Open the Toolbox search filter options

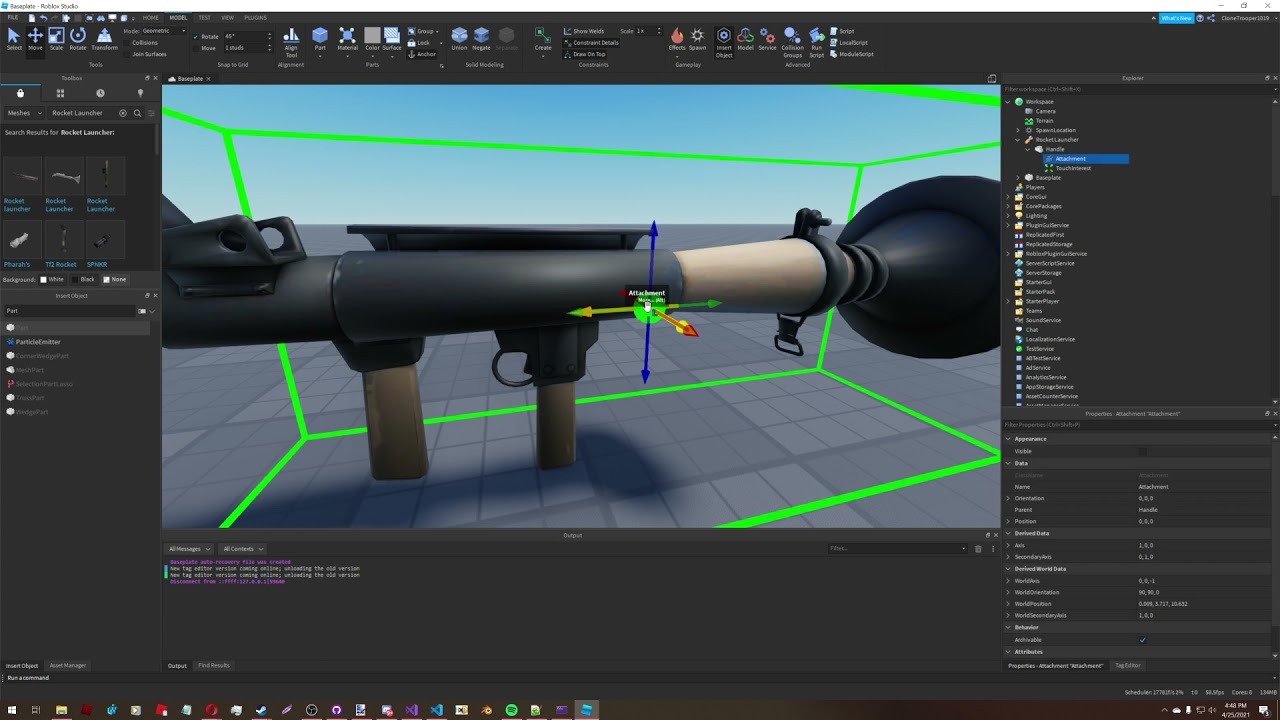pyautogui.click(x=152, y=113)
